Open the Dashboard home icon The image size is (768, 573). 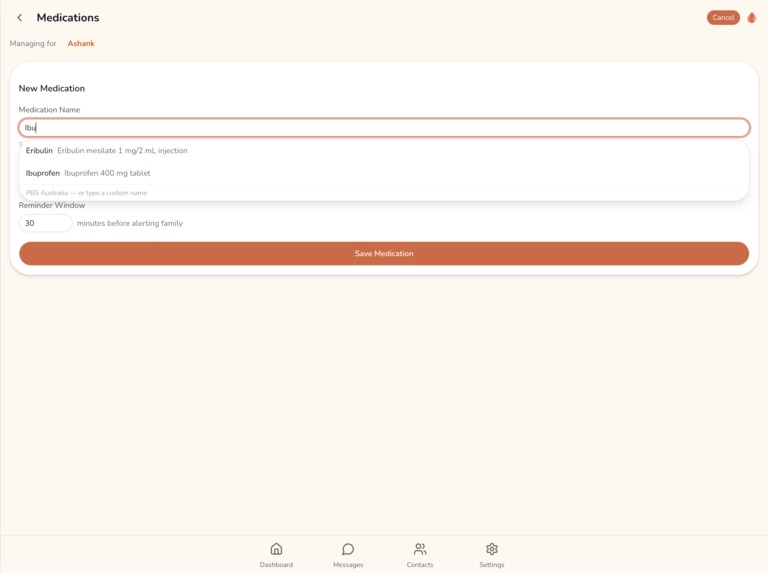click(276, 549)
